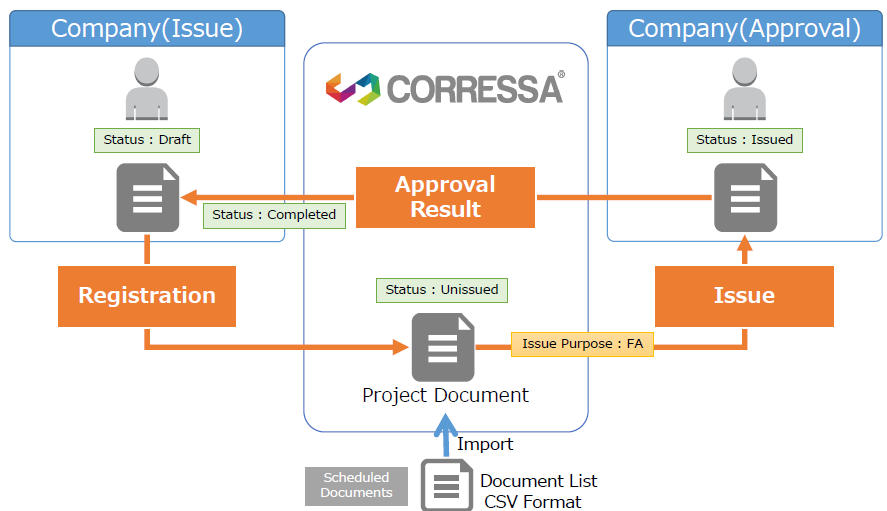The width and height of the screenshot is (887, 511).
Task: Click the Scheduled Documents gray label
Action: pyautogui.click(x=356, y=486)
